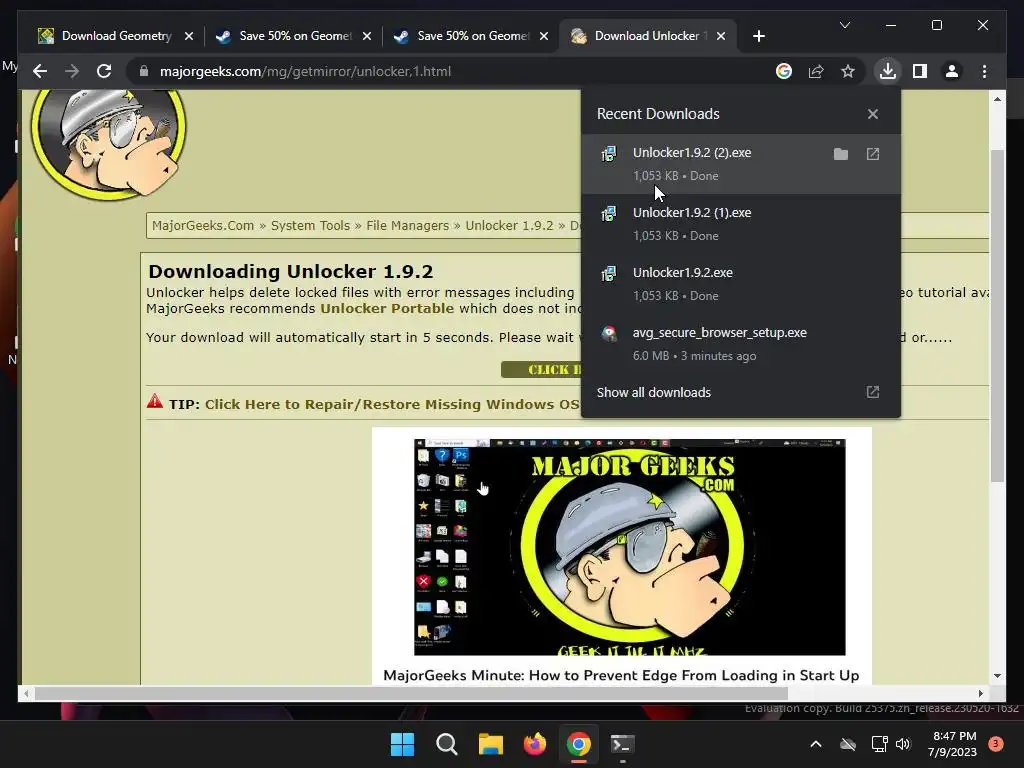Click the site lock icon in address bar
Image resolution: width=1024 pixels, height=768 pixels.
pos(144,71)
